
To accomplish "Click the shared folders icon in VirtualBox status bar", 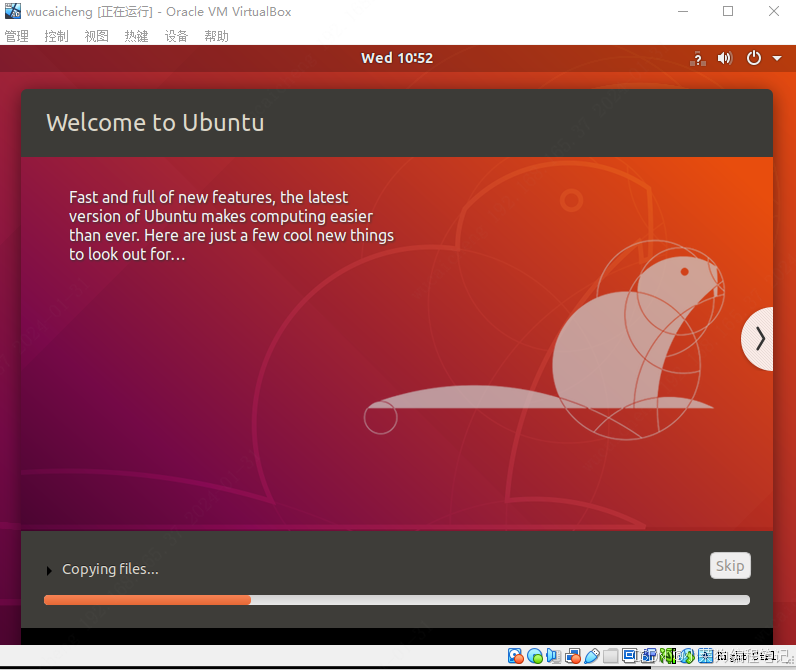I will 611,656.
